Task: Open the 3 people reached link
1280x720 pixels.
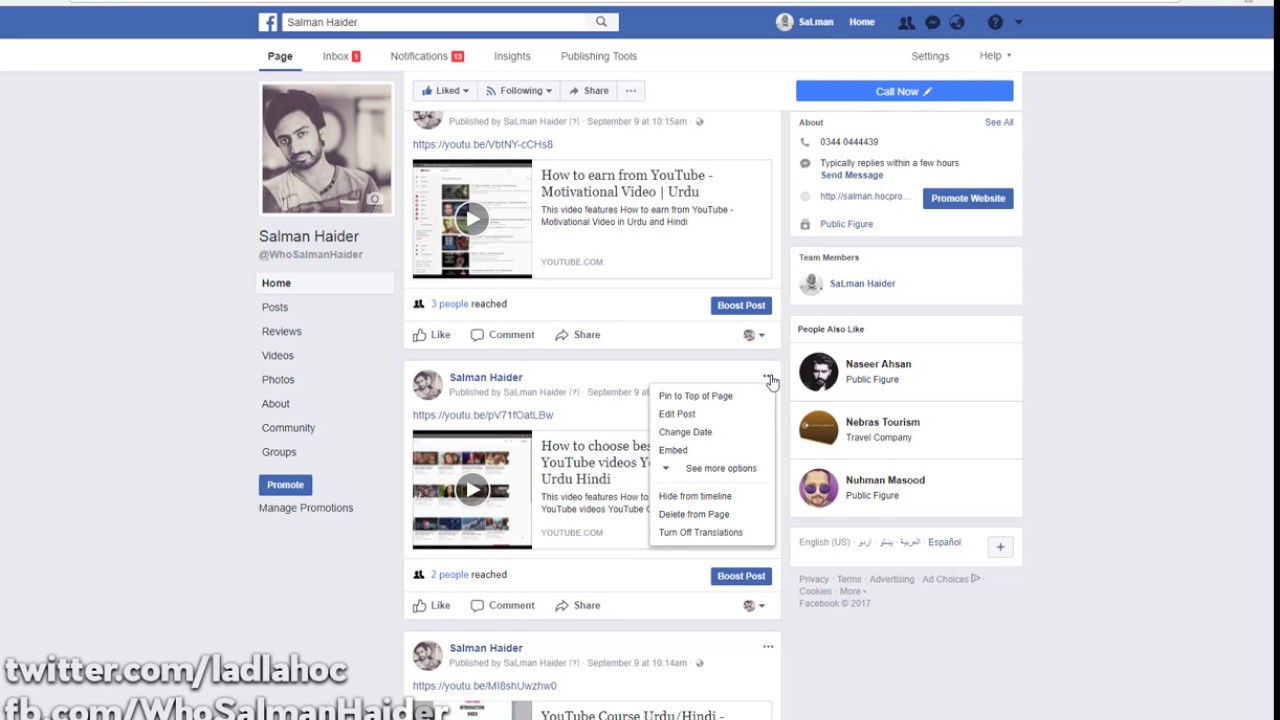Action: click(x=449, y=304)
